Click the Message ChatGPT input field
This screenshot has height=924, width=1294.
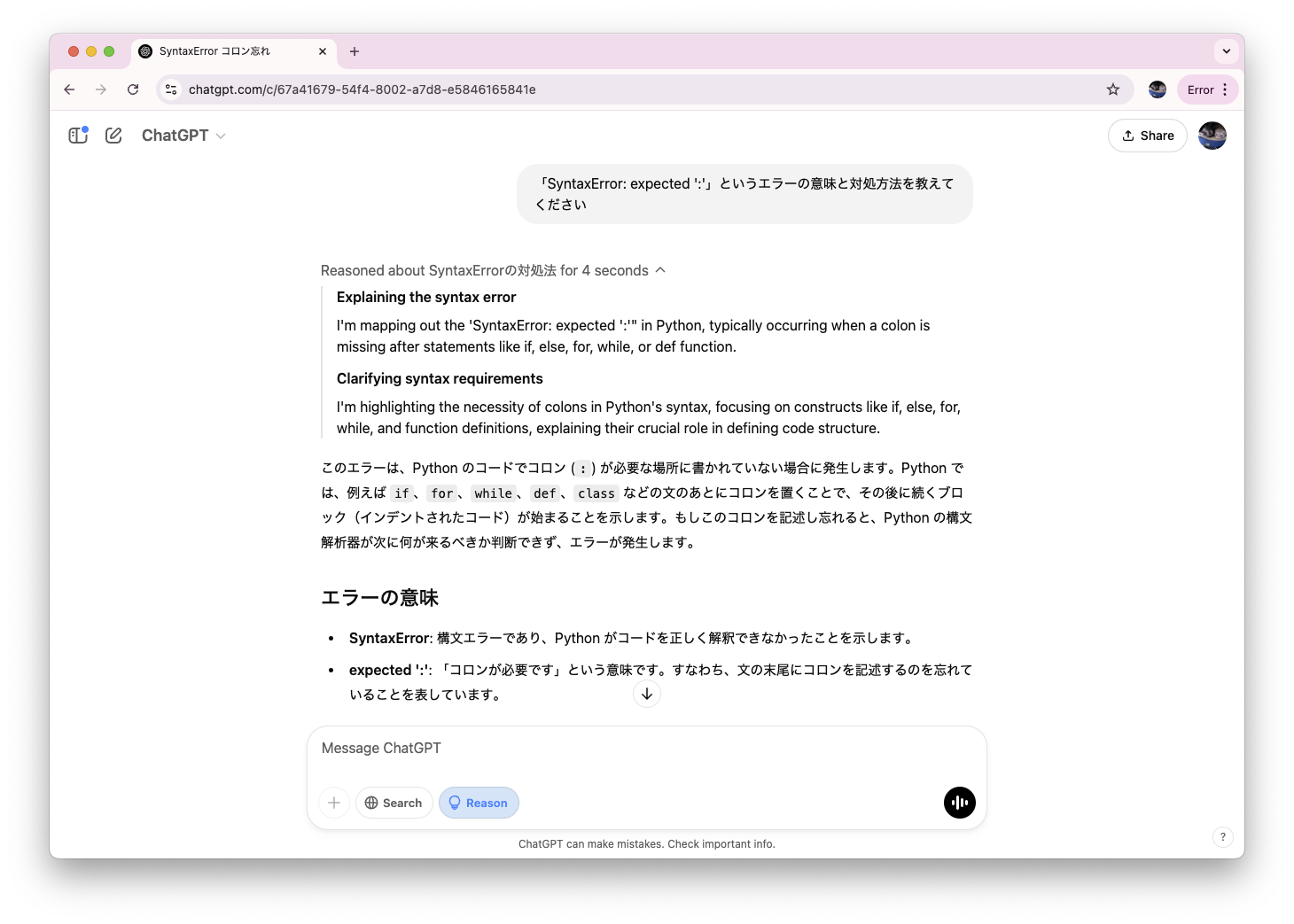(620, 749)
